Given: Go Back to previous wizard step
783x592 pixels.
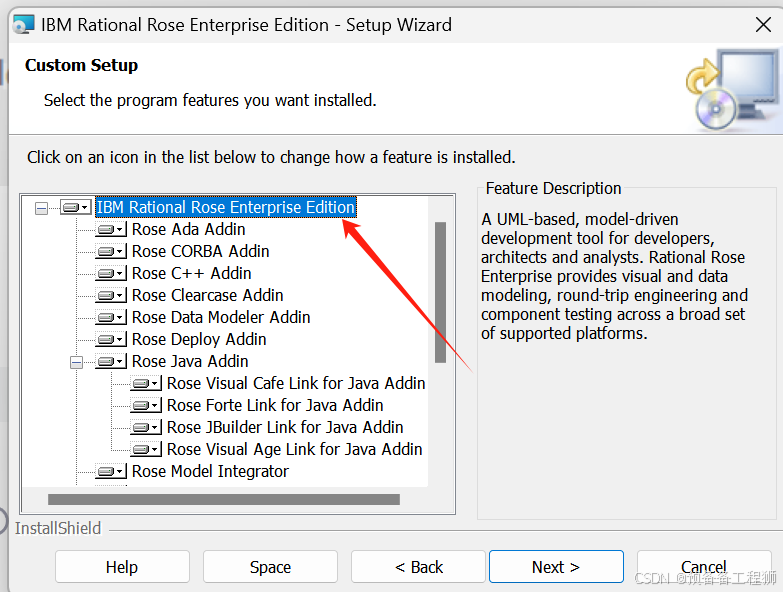Looking at the screenshot, I should [x=418, y=567].
